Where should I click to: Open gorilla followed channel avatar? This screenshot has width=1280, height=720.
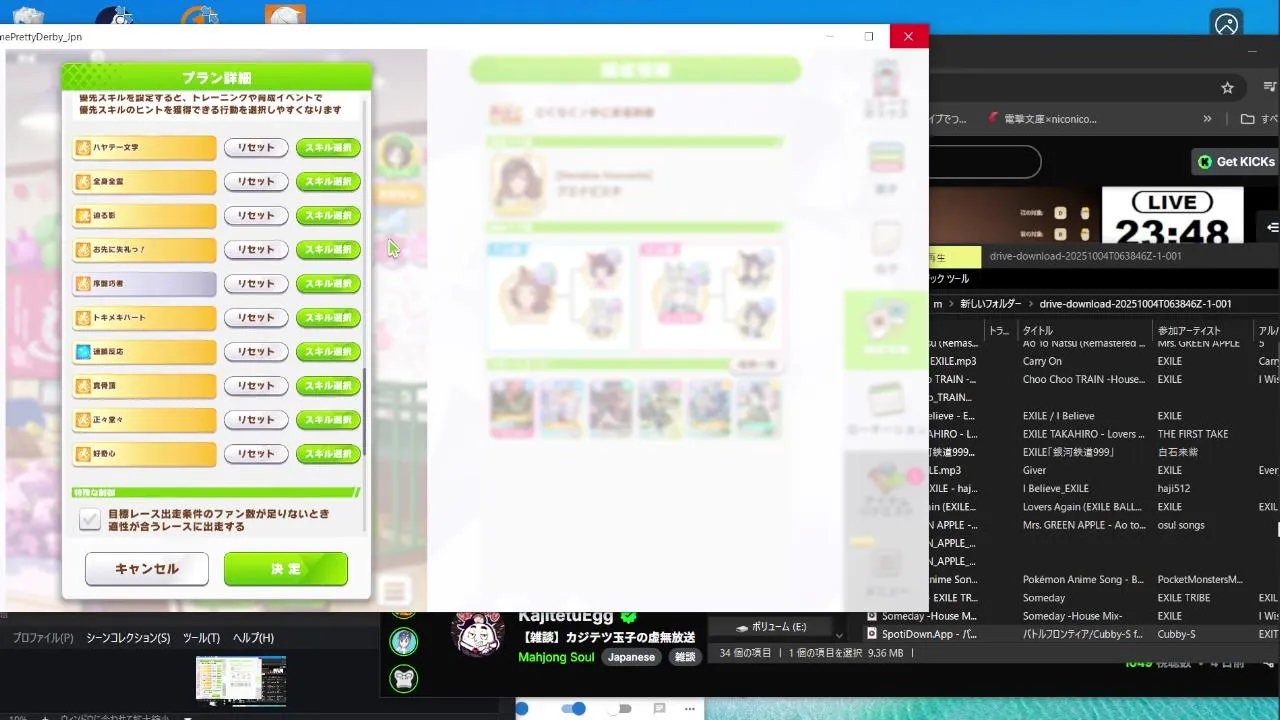(404, 679)
